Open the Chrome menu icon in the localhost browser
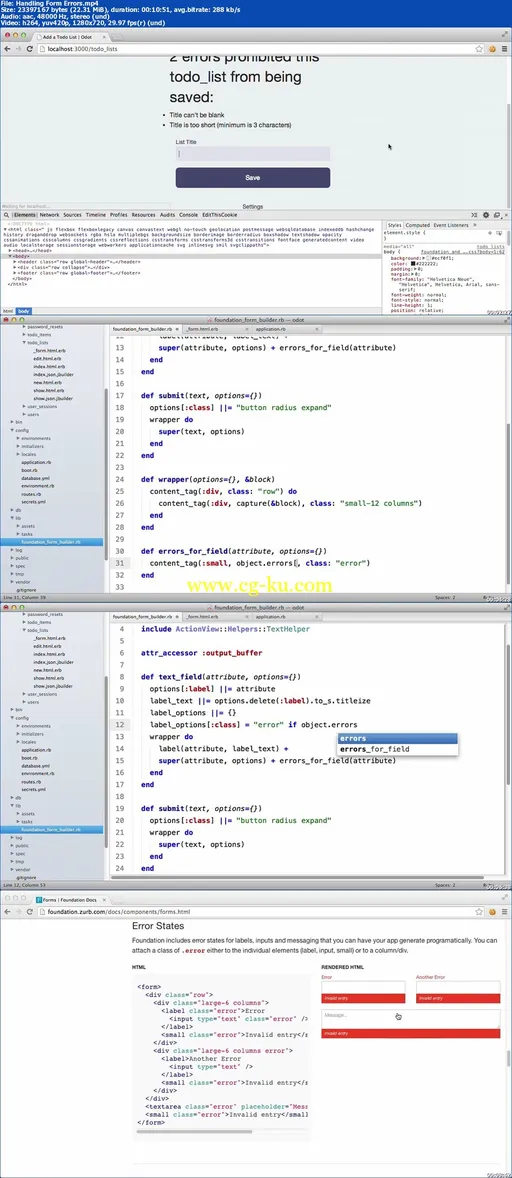The width and height of the screenshot is (512, 1178). pos(504,49)
